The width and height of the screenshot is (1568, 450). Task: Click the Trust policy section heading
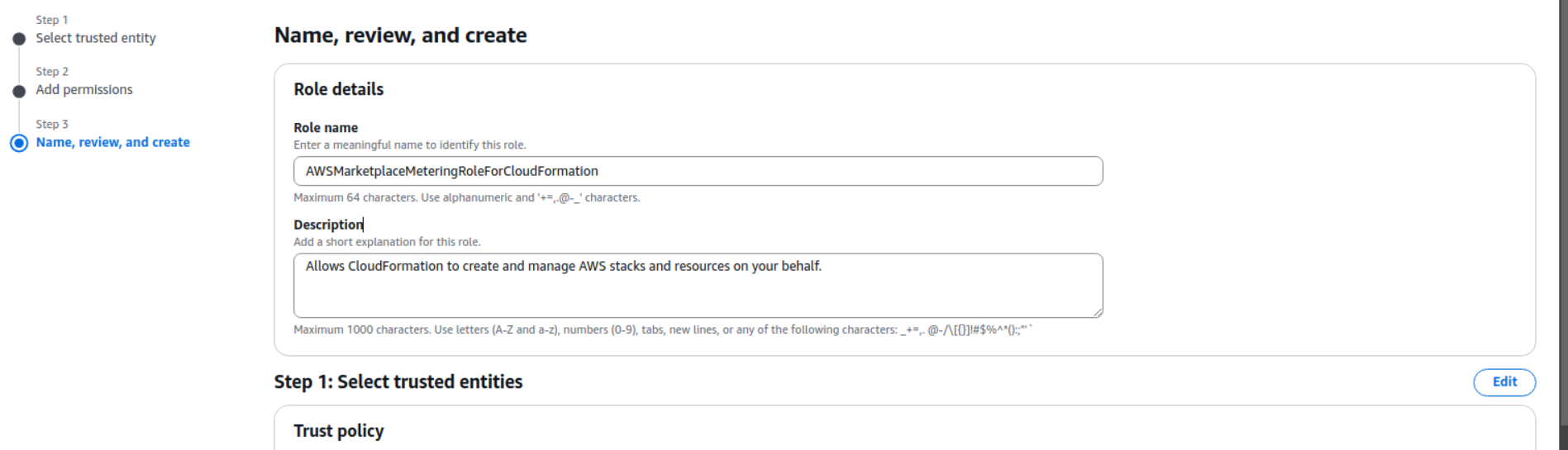[x=338, y=431]
